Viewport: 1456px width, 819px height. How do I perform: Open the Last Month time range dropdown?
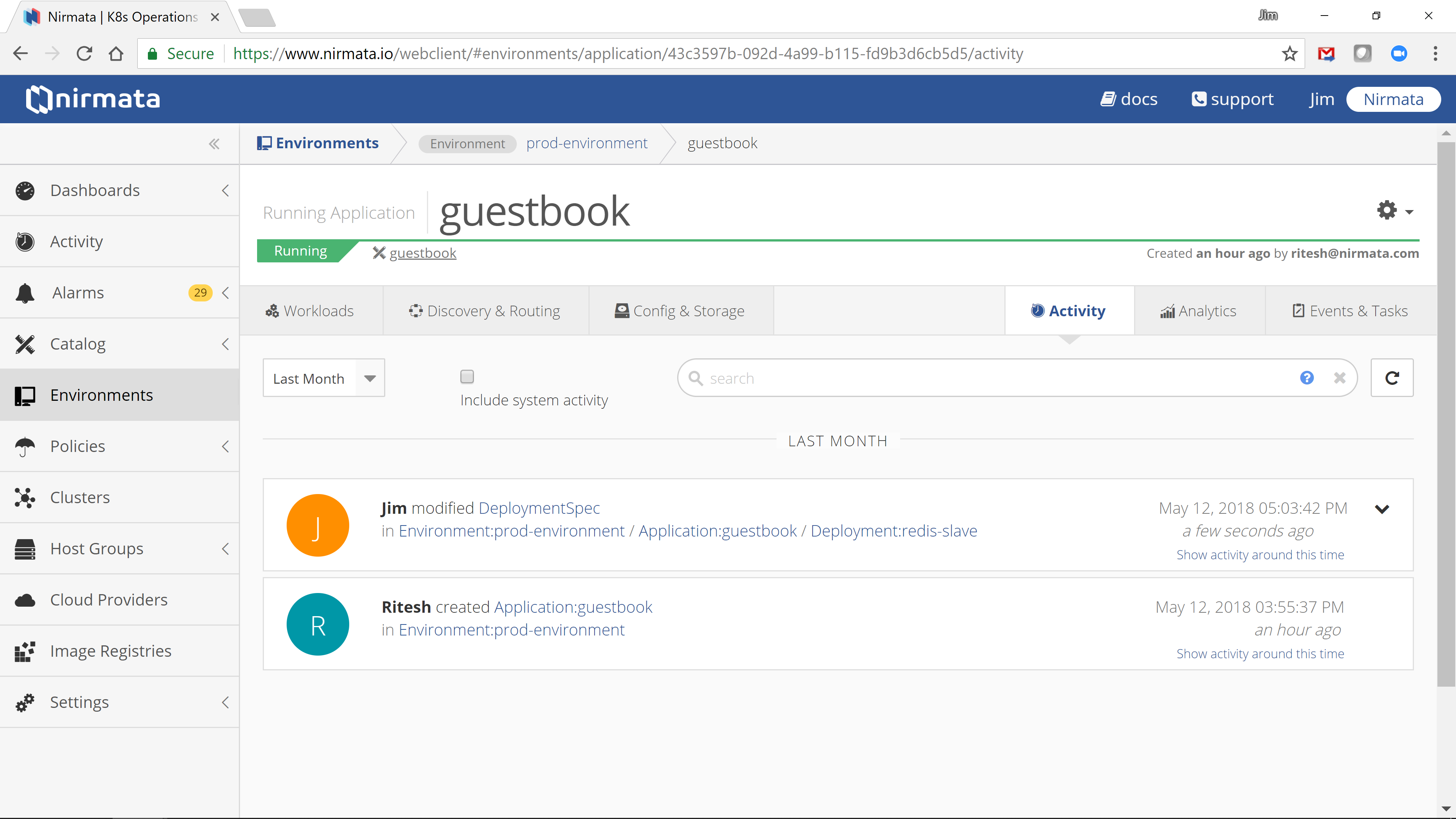pyautogui.click(x=323, y=378)
